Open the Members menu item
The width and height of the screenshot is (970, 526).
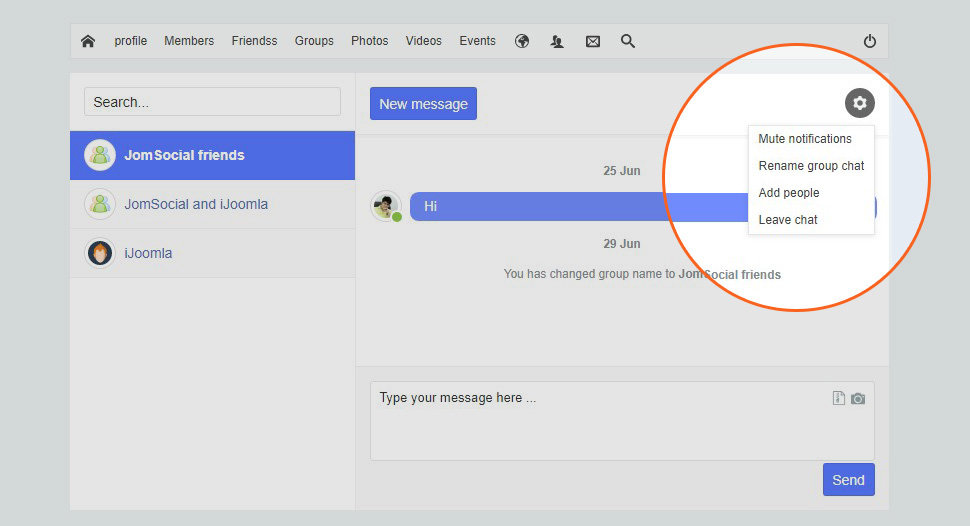coord(189,41)
